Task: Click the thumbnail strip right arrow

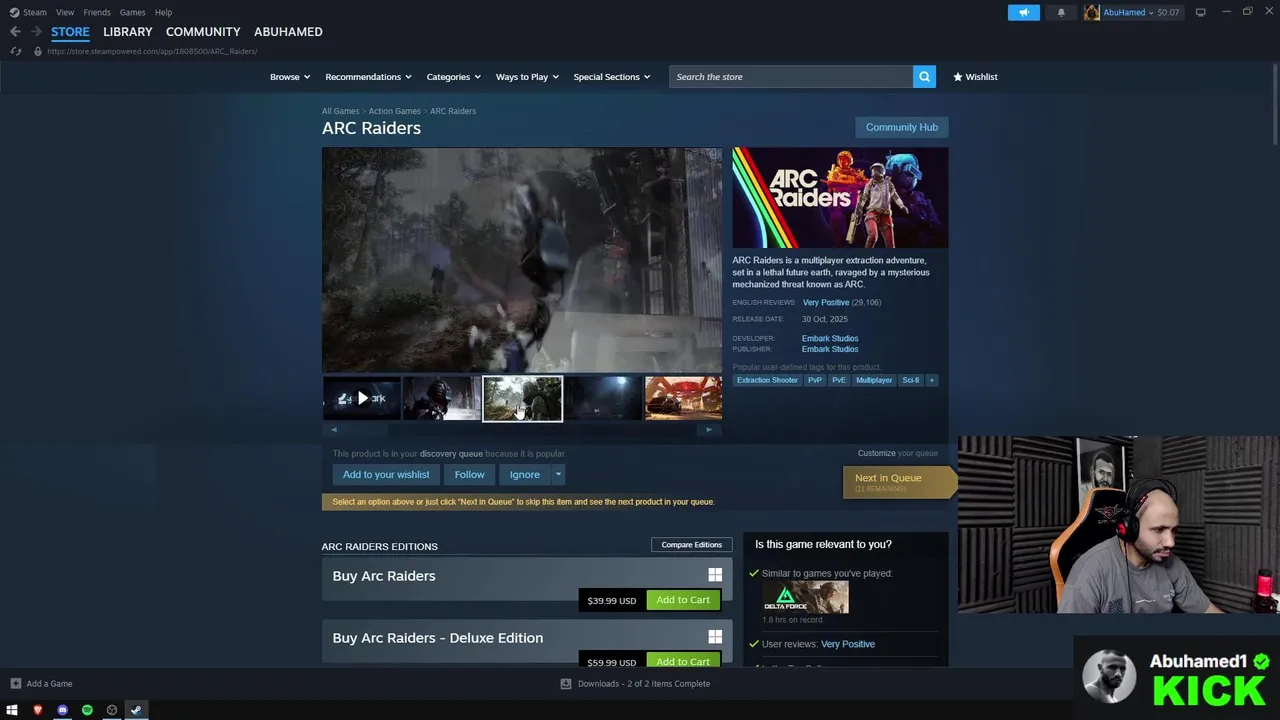Action: pos(709,430)
